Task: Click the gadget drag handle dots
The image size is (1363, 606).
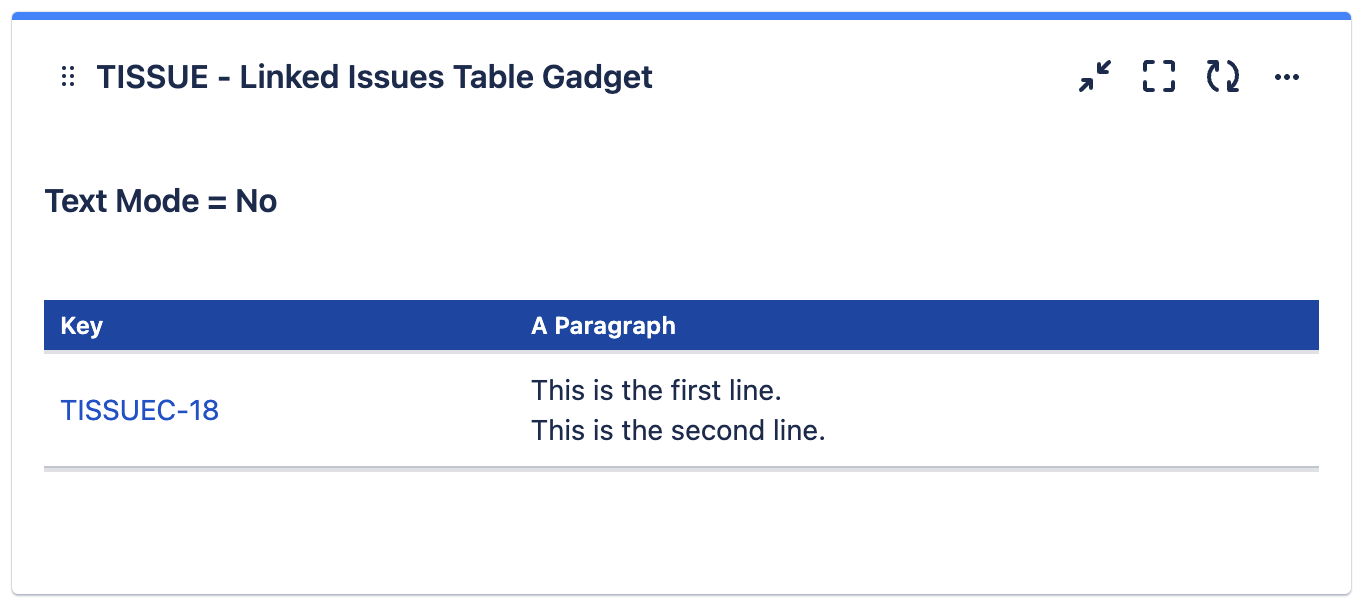Action: pyautogui.click(x=67, y=76)
